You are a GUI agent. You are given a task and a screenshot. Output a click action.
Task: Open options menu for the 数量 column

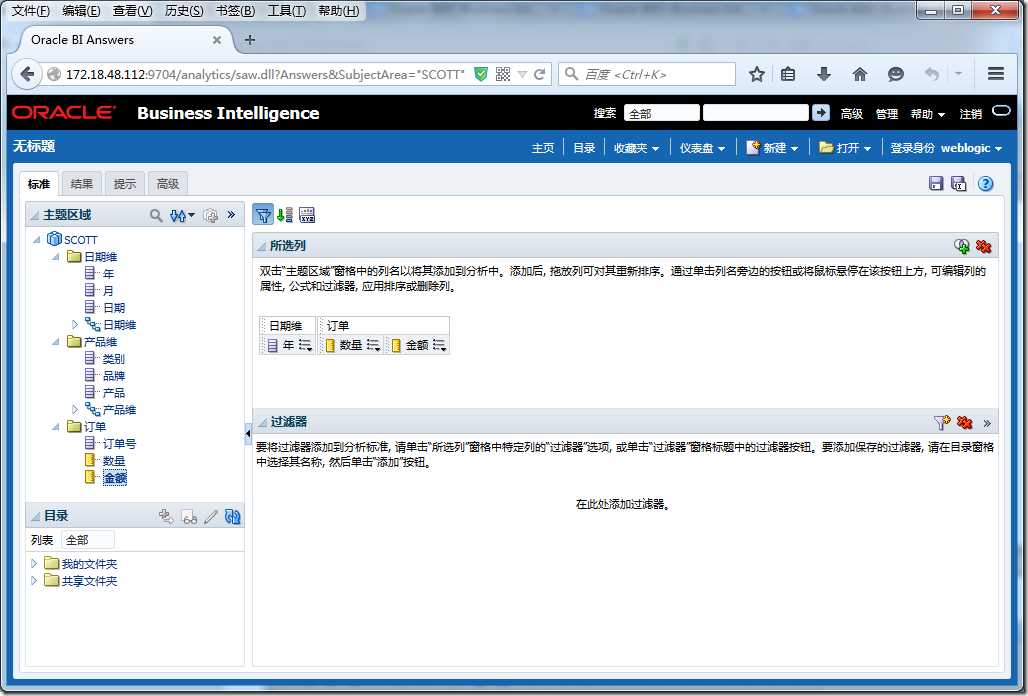coord(374,345)
